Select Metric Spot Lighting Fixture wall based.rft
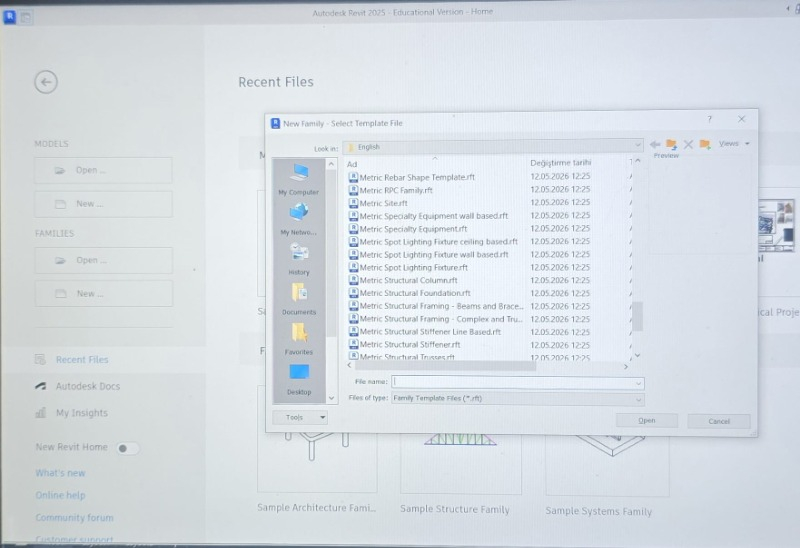Screen dimensions: 800x548 [434, 255]
